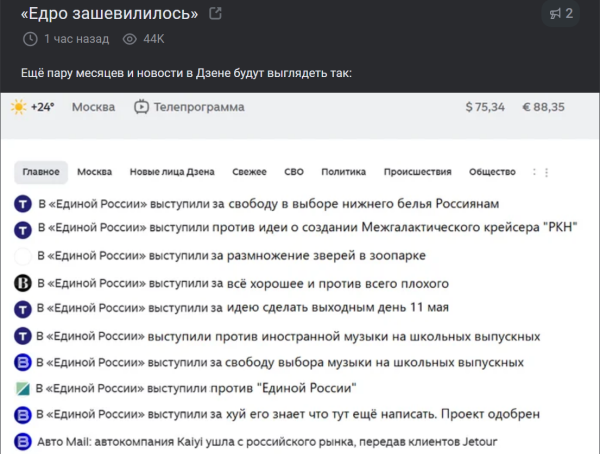Click the megaphone badge showing 2

pyautogui.click(x=561, y=13)
